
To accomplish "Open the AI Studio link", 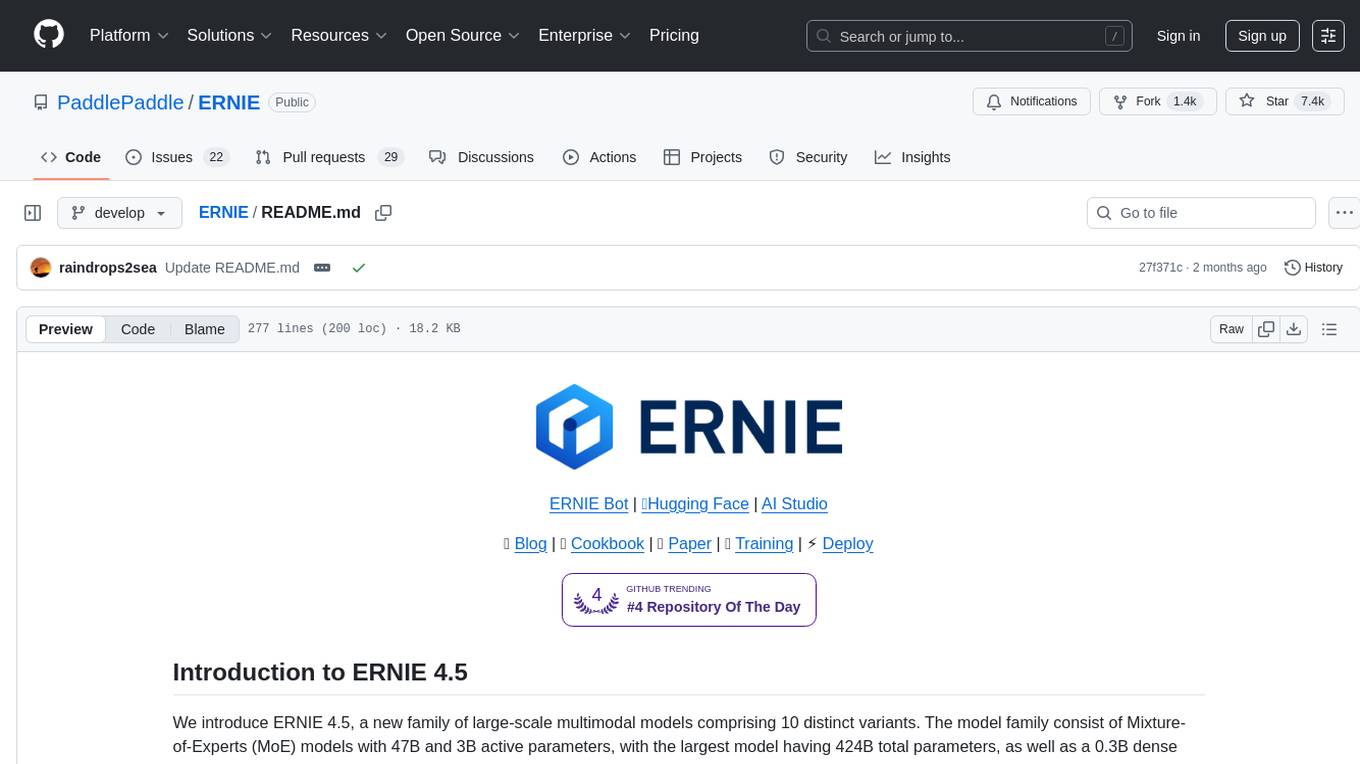I will (x=794, y=504).
